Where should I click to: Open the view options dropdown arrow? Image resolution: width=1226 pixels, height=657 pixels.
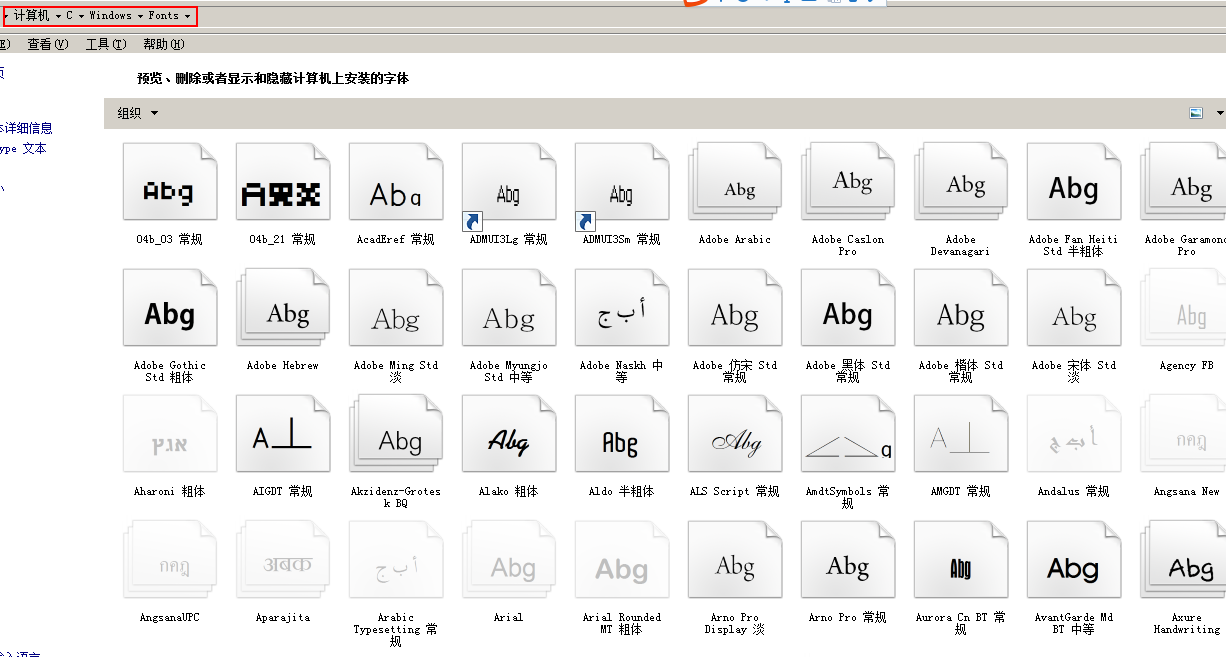point(1220,113)
